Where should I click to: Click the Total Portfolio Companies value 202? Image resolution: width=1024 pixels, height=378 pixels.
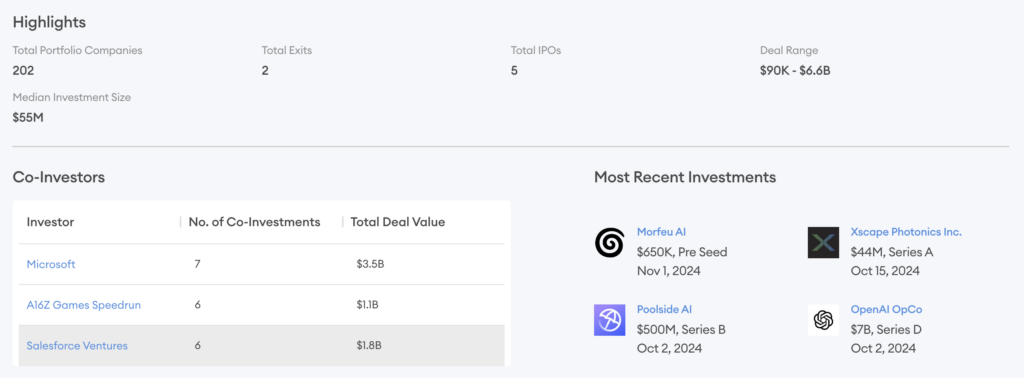click(x=23, y=71)
